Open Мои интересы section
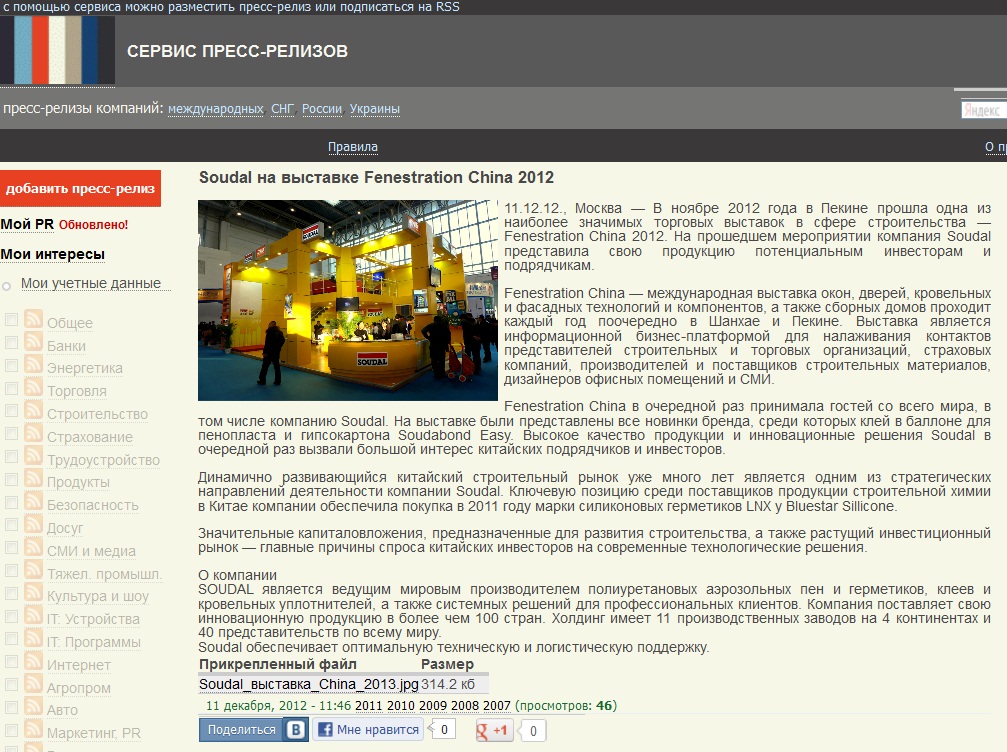The image size is (1007, 752). click(53, 254)
